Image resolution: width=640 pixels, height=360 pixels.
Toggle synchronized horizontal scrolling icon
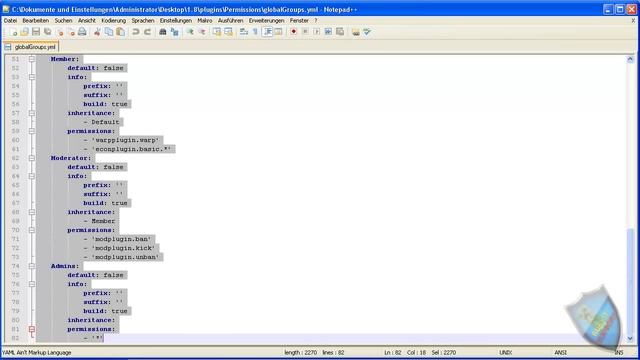tap(228, 32)
